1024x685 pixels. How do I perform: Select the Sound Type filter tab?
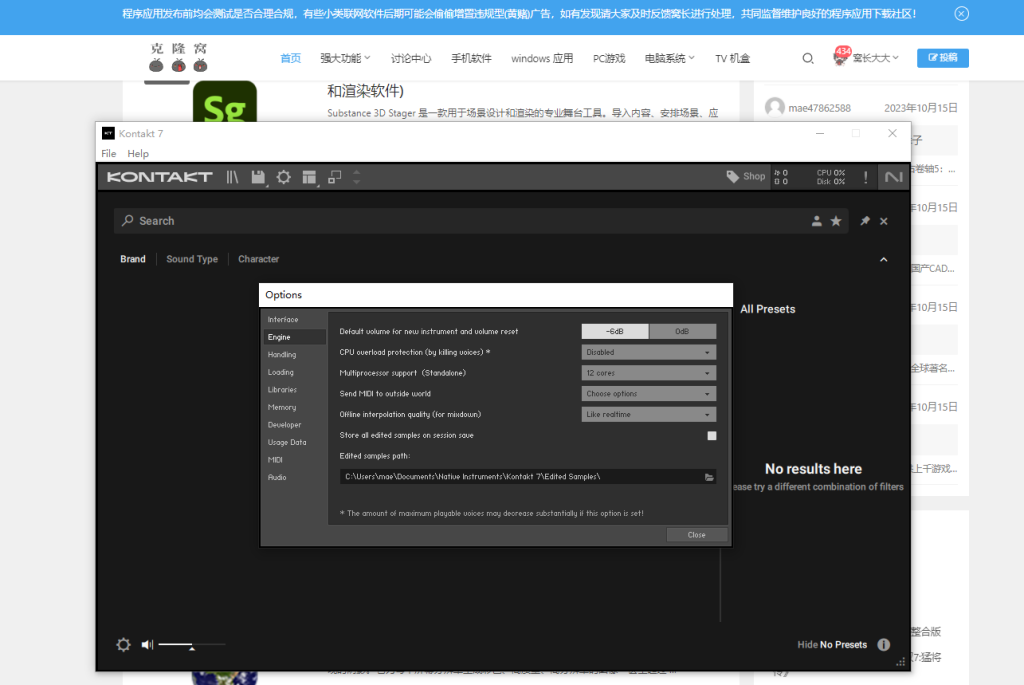pyautogui.click(x=192, y=259)
